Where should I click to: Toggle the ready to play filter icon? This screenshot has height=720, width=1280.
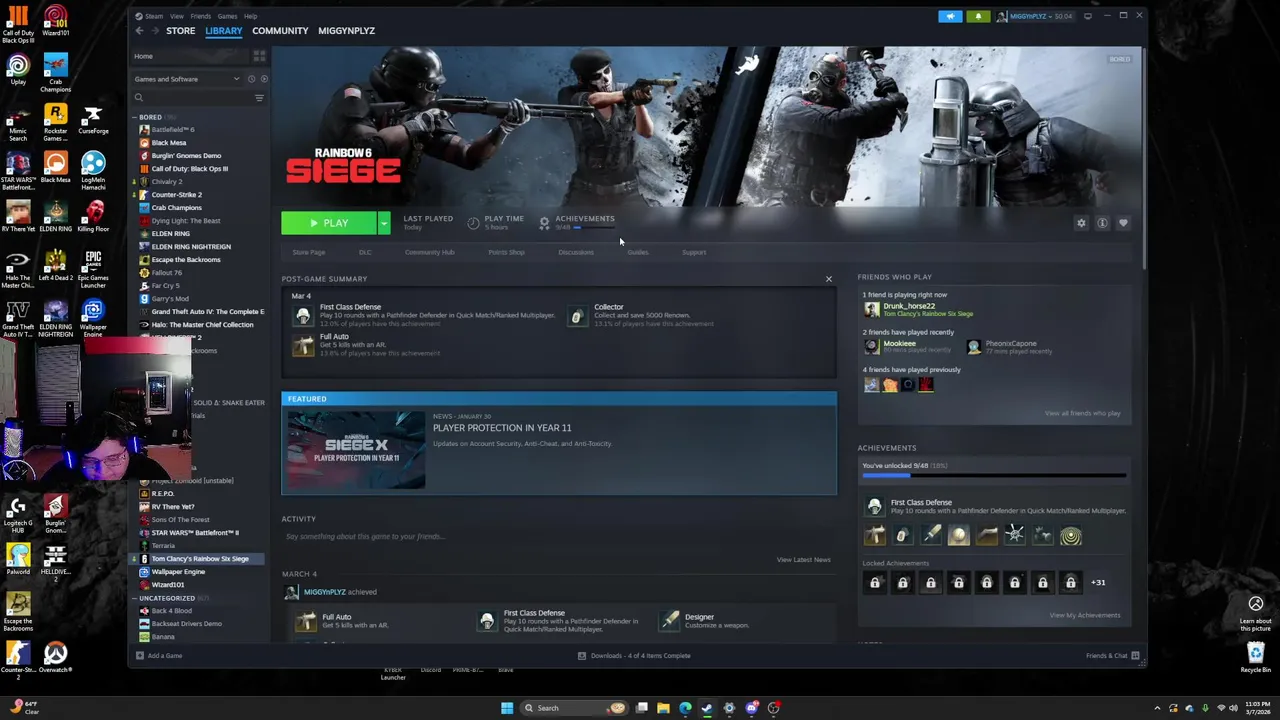pos(264,79)
